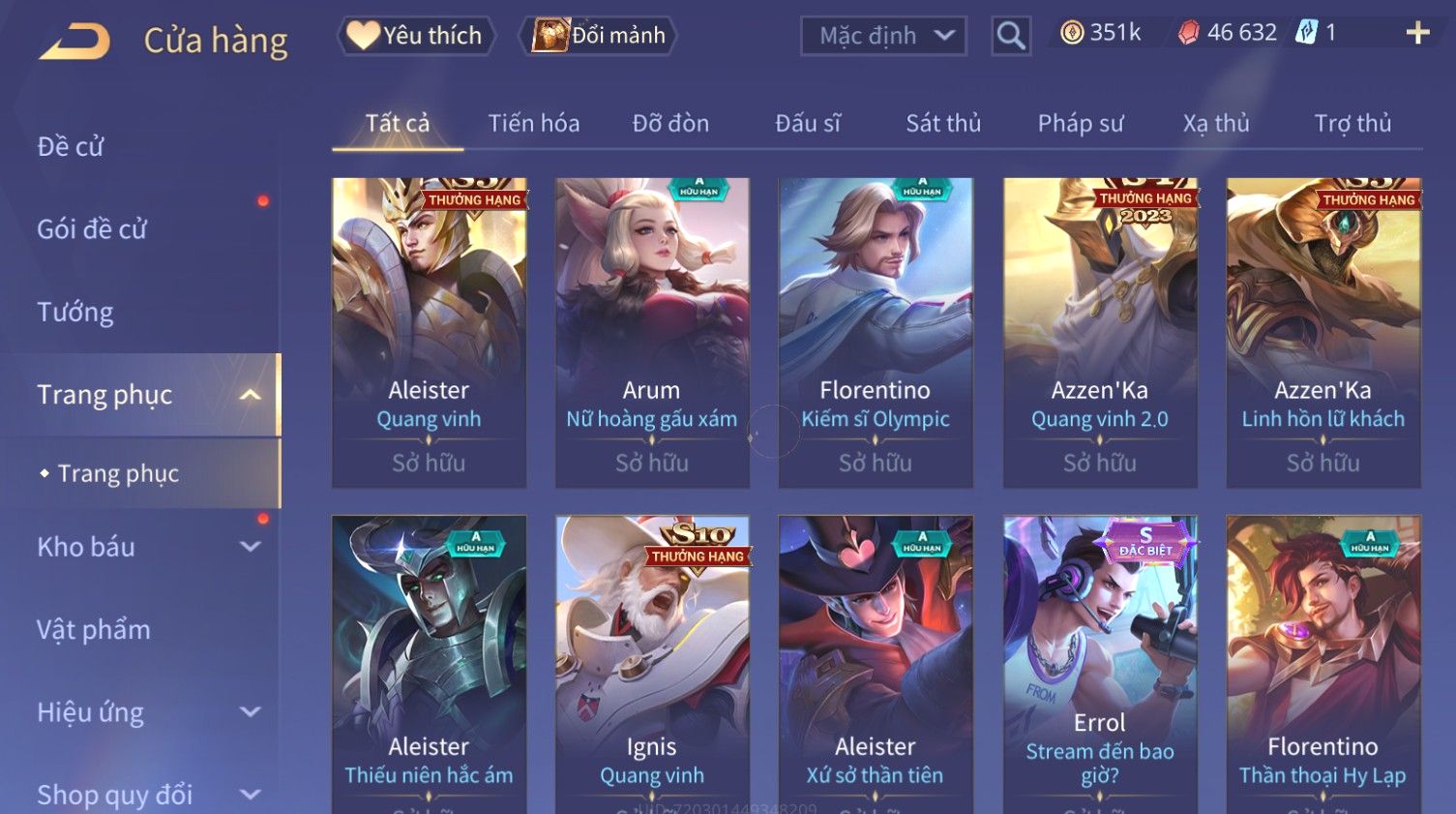The height and width of the screenshot is (814, 1456).
Task: Expand the Hiệu ứng sidebar section
Action: (251, 712)
